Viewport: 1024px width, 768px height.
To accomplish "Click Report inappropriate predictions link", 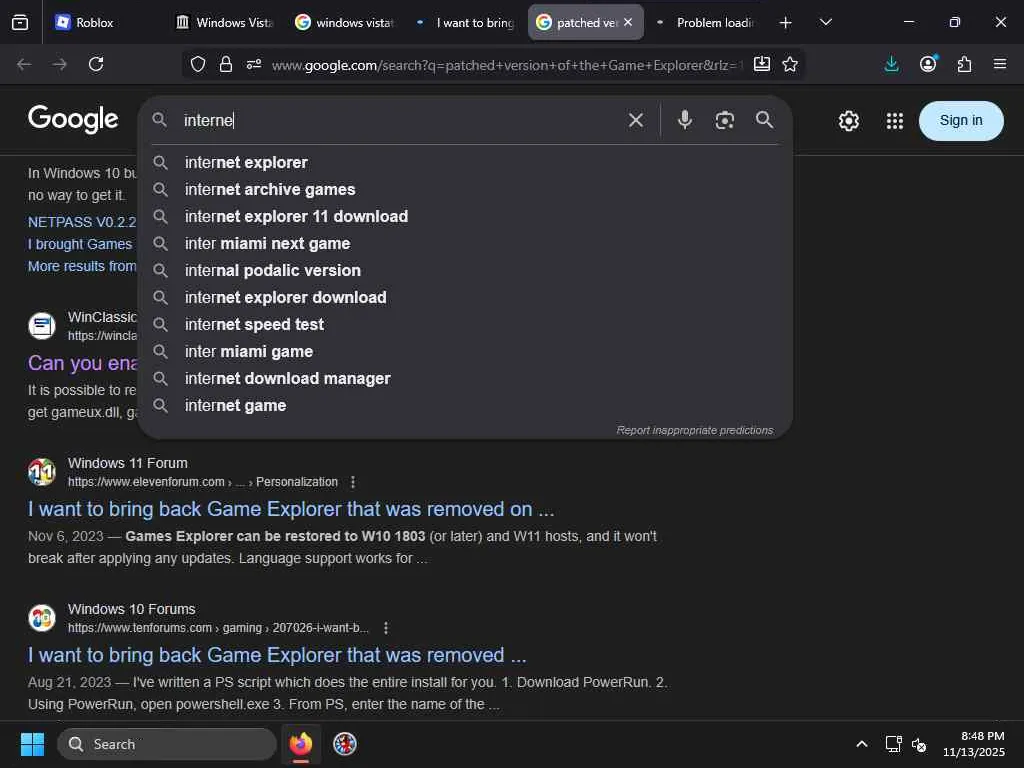I will (x=694, y=430).
